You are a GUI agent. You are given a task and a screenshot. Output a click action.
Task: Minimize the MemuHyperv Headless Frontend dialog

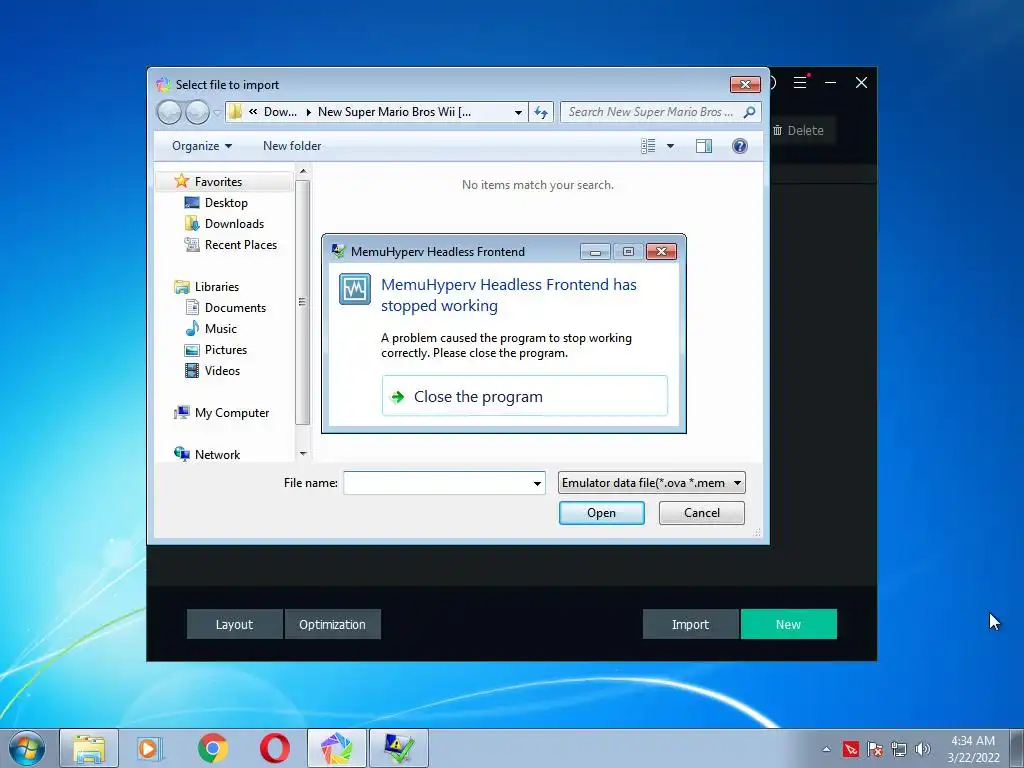(595, 251)
